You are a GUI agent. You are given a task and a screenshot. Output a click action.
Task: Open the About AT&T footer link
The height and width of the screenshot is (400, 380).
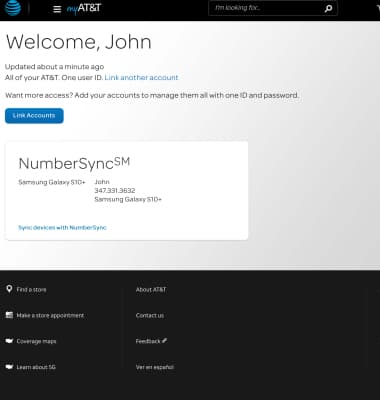(151, 290)
